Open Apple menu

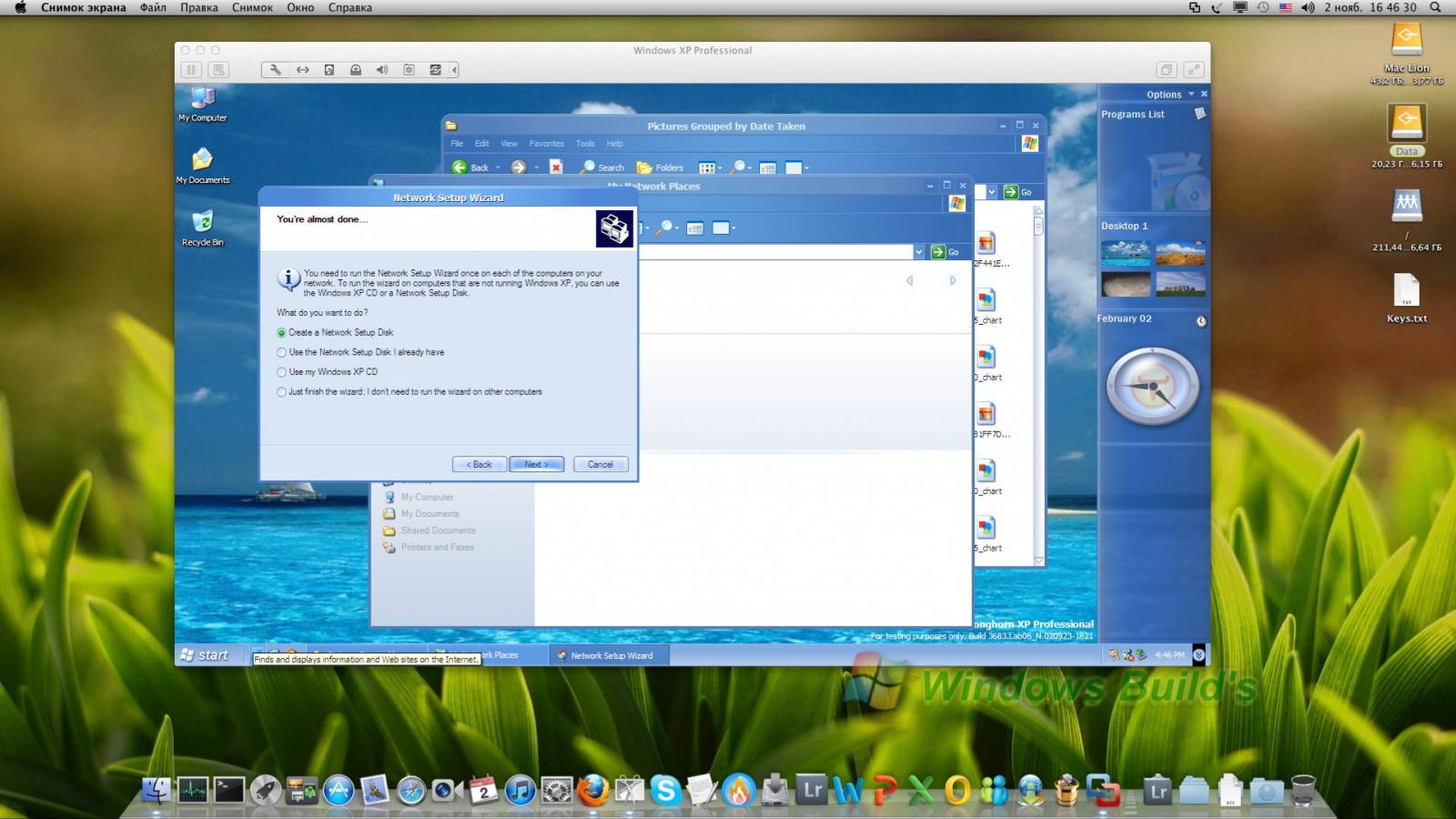click(20, 7)
